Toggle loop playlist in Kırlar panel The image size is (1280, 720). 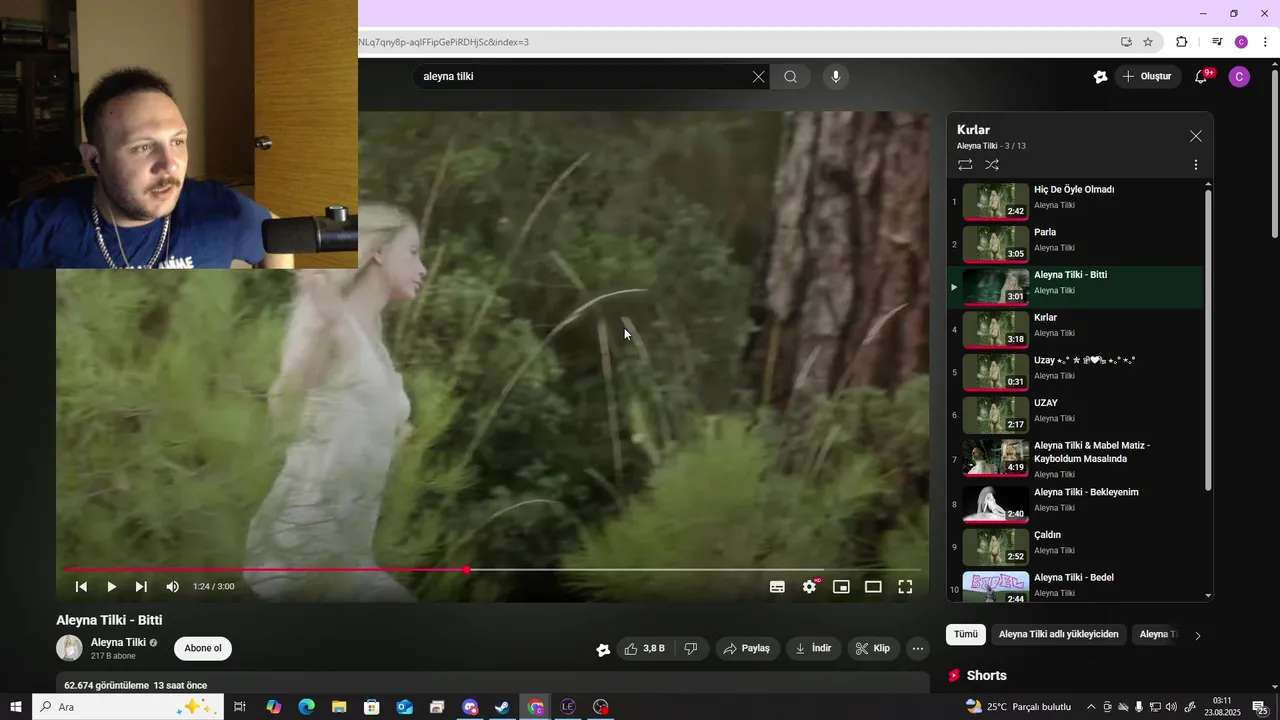[x=965, y=164]
